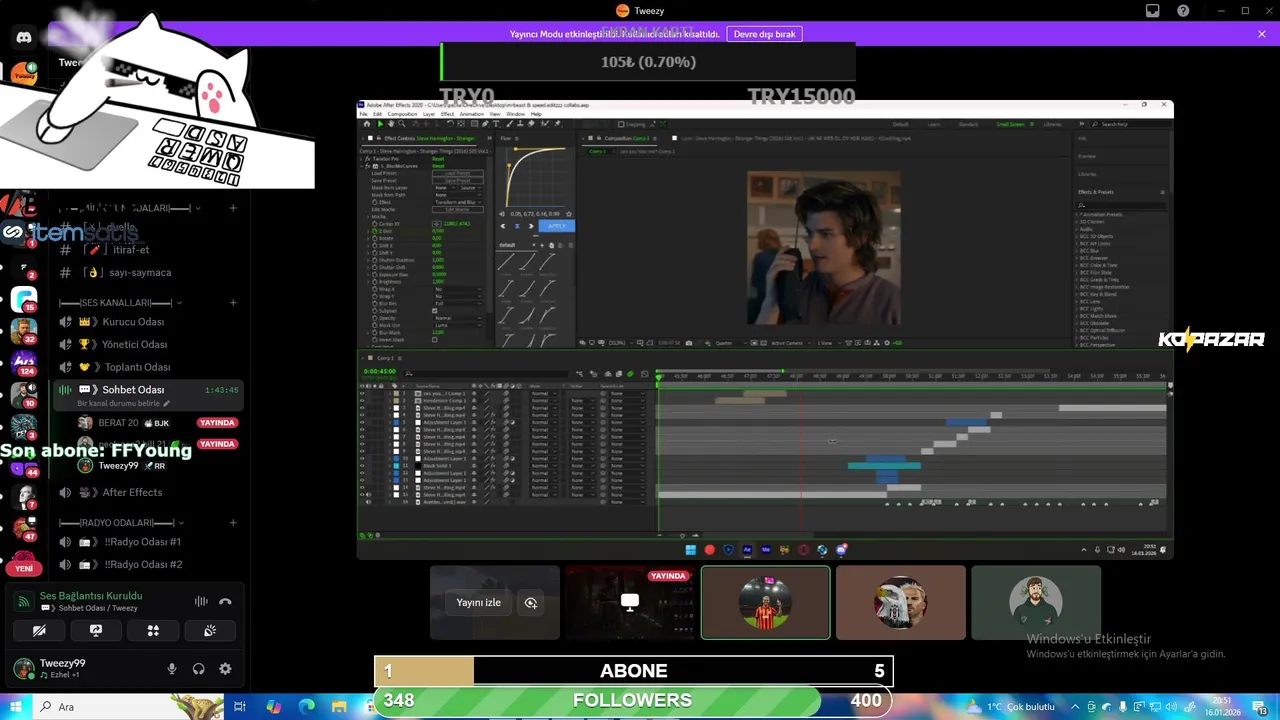Open Discord direct messages home icon
The width and height of the screenshot is (1280, 720).
tap(24, 37)
